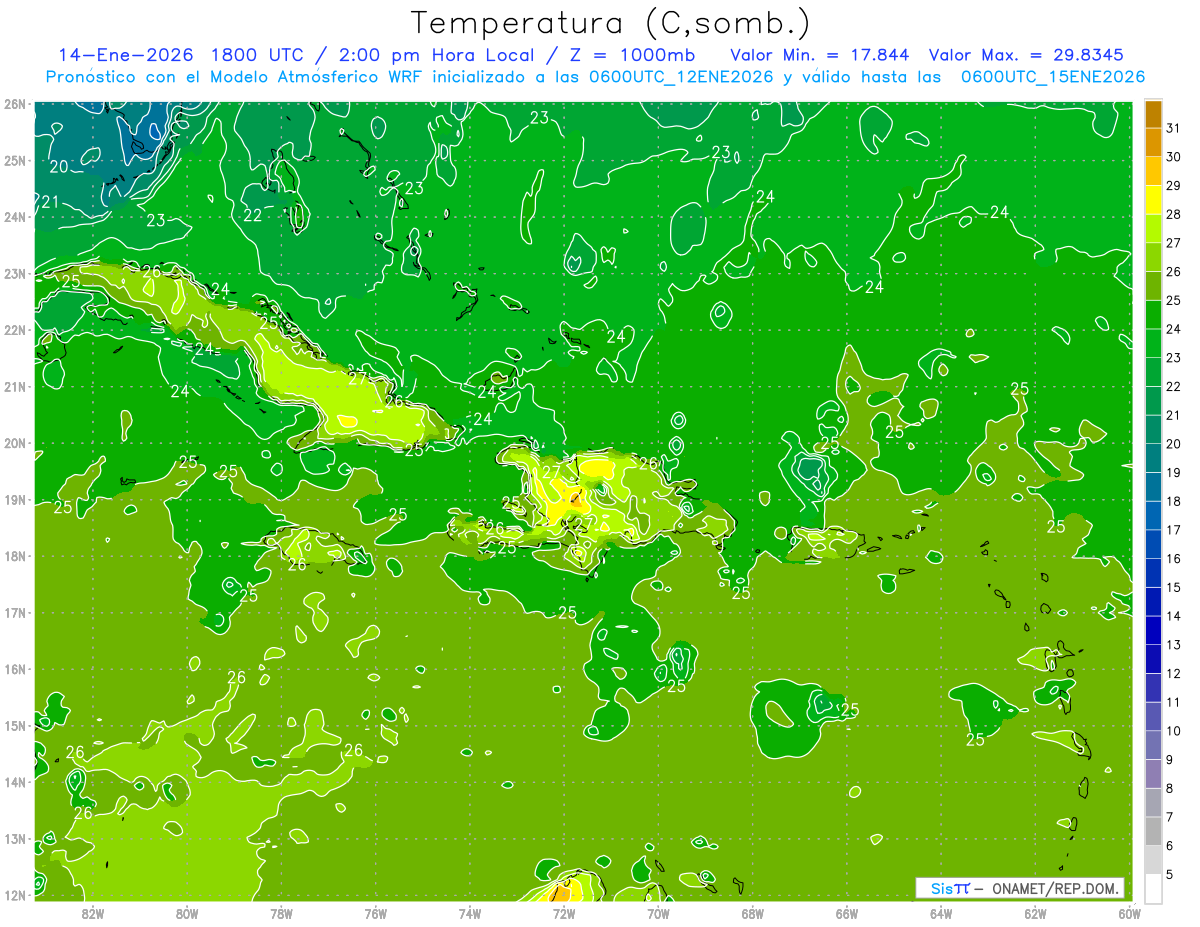Click longitude axis label "80W"

[x=186, y=914]
